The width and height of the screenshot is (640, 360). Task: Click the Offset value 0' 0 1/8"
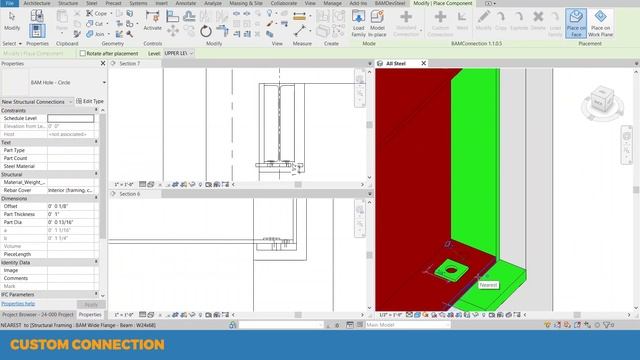click(71, 206)
